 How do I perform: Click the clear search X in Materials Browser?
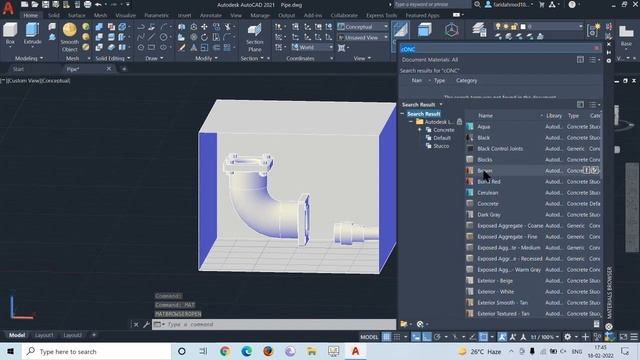pos(596,49)
